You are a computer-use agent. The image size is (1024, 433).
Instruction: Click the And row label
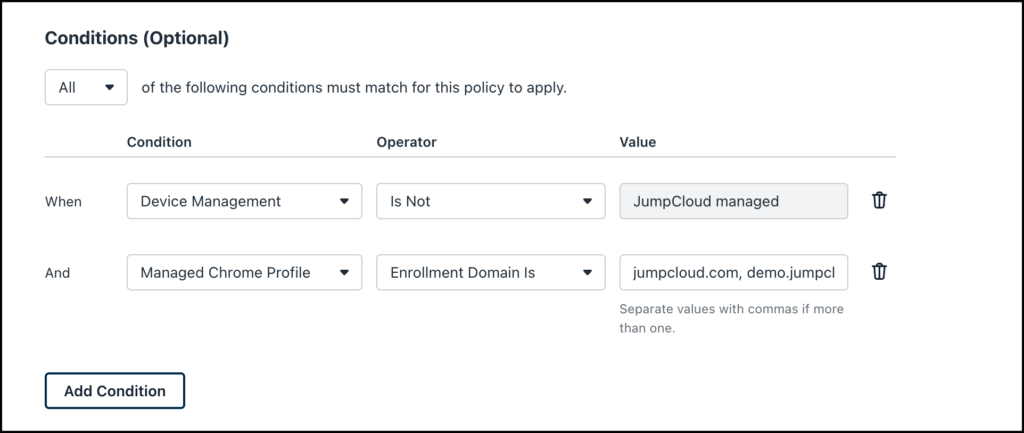[x=57, y=273]
